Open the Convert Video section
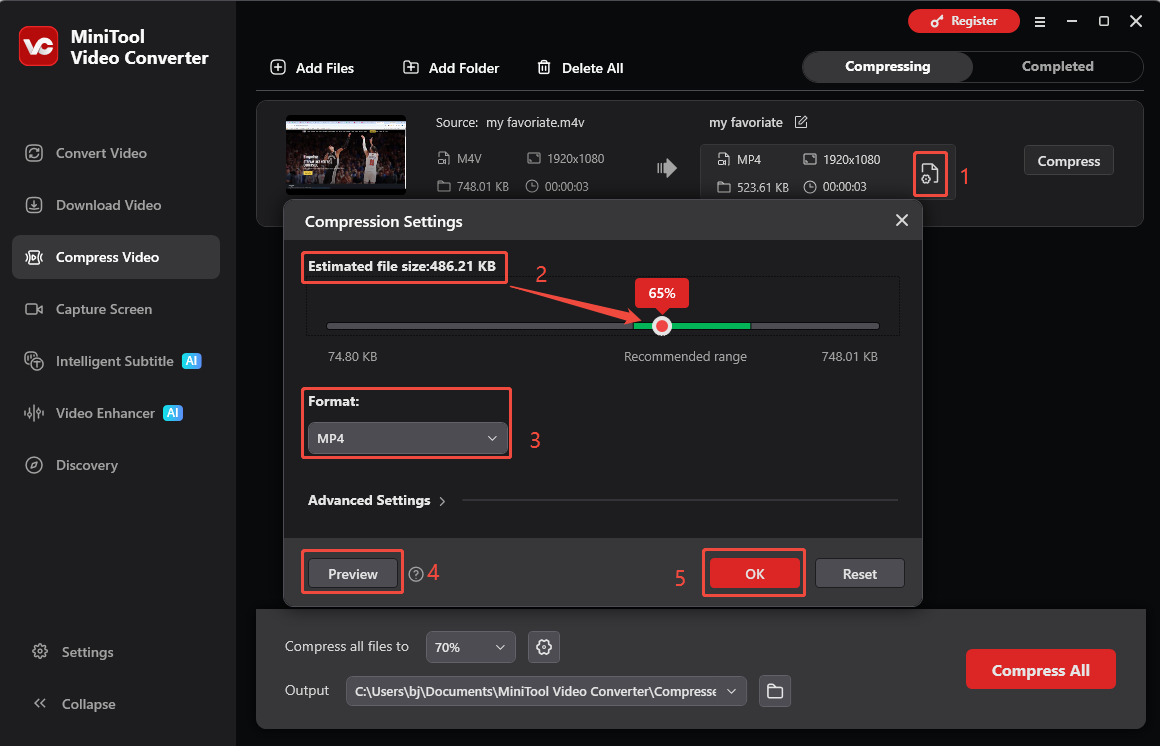 (115, 153)
